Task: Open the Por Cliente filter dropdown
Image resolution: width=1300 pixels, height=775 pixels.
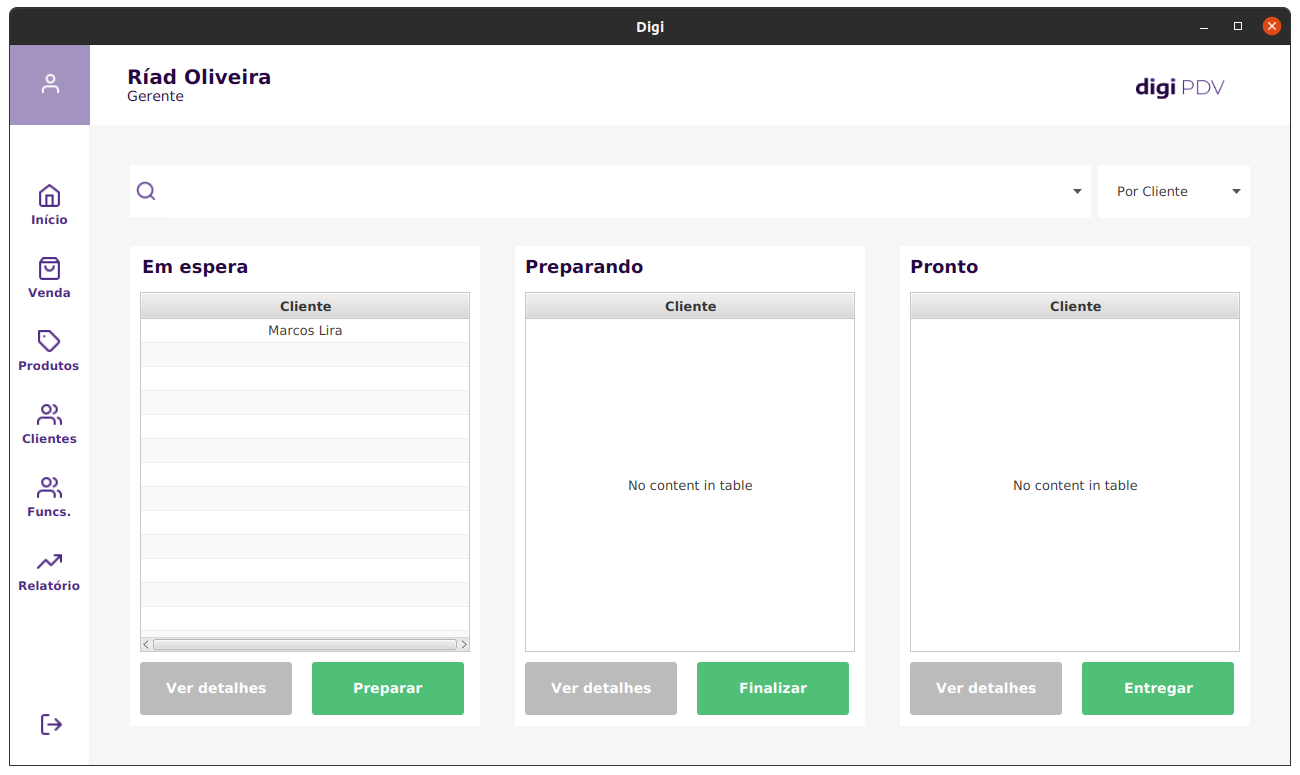Action: [1174, 191]
